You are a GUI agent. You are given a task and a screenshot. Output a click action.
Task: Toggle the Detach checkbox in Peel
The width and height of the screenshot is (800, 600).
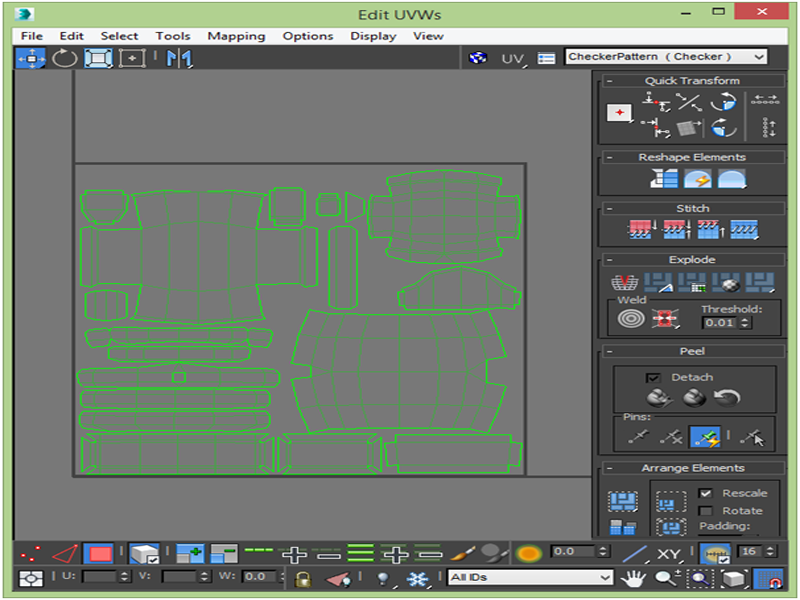[x=653, y=378]
